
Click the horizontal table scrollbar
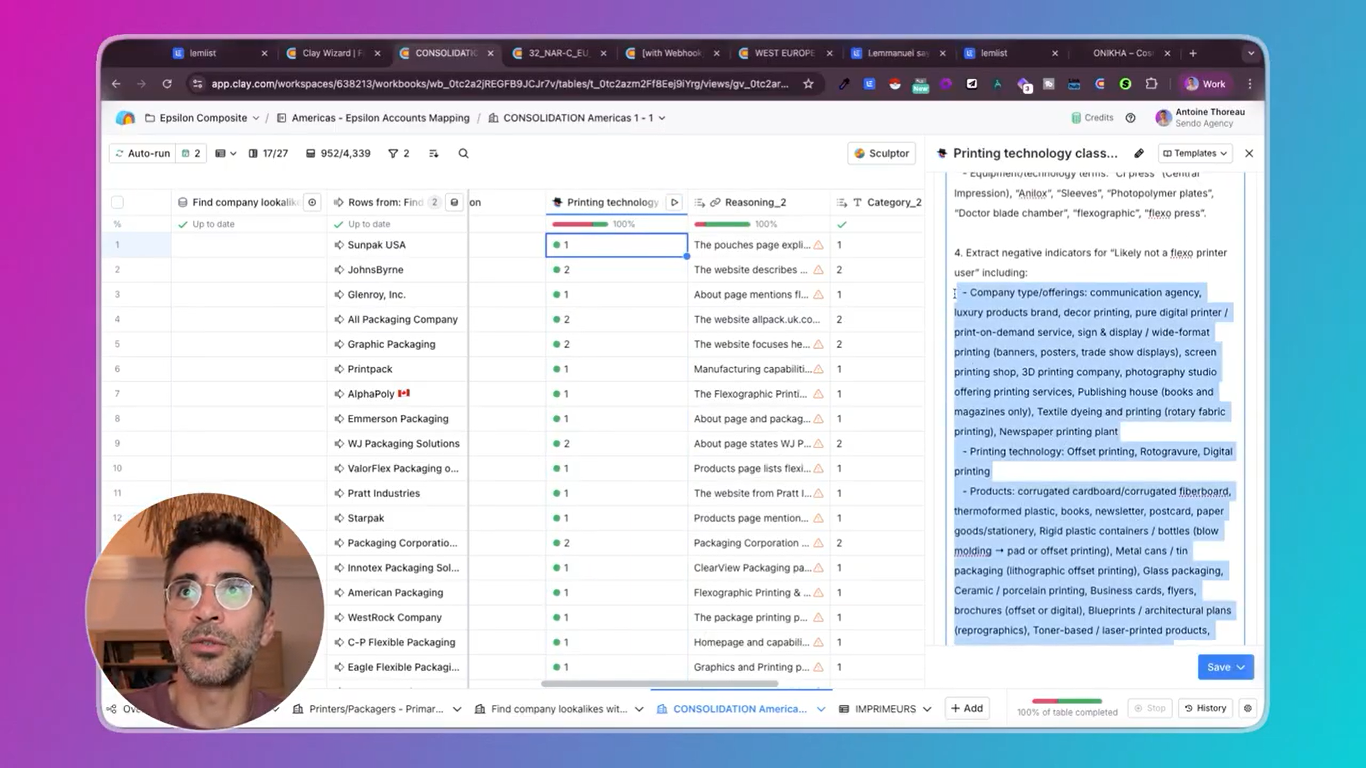click(x=660, y=684)
